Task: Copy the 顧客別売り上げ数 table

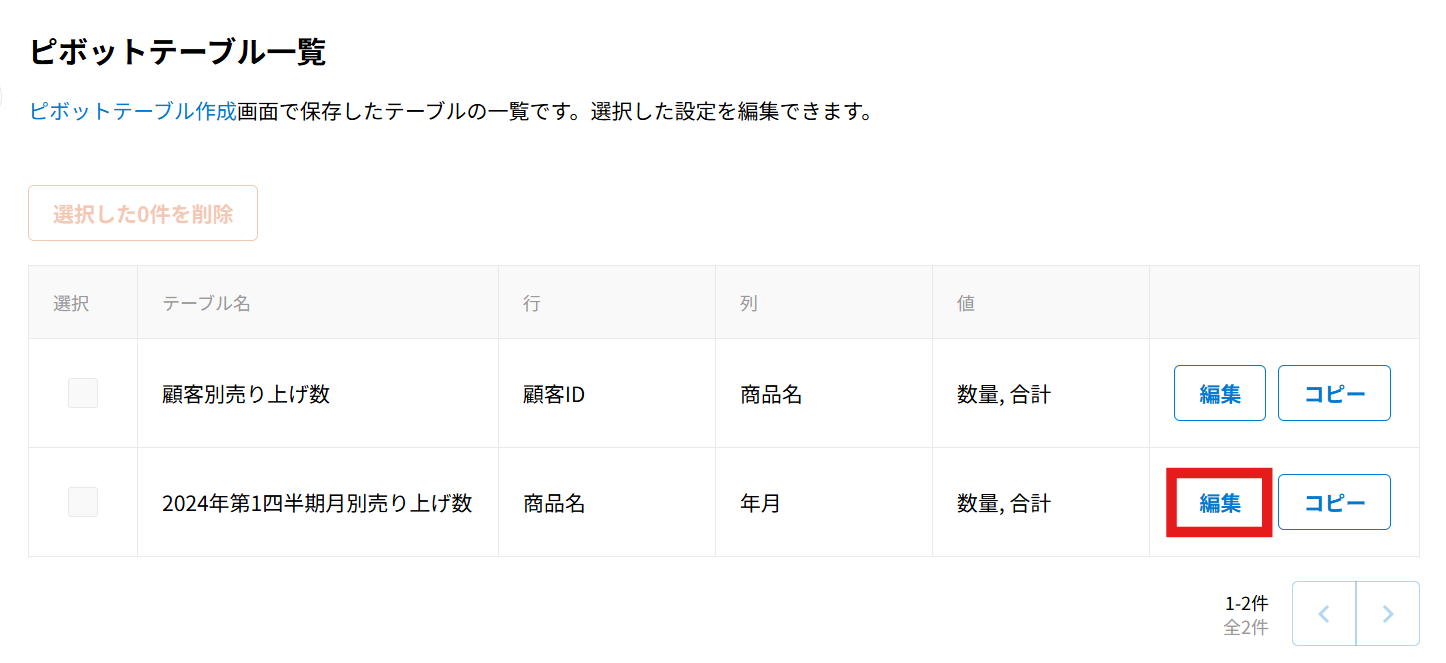Action: pyautogui.click(x=1334, y=393)
